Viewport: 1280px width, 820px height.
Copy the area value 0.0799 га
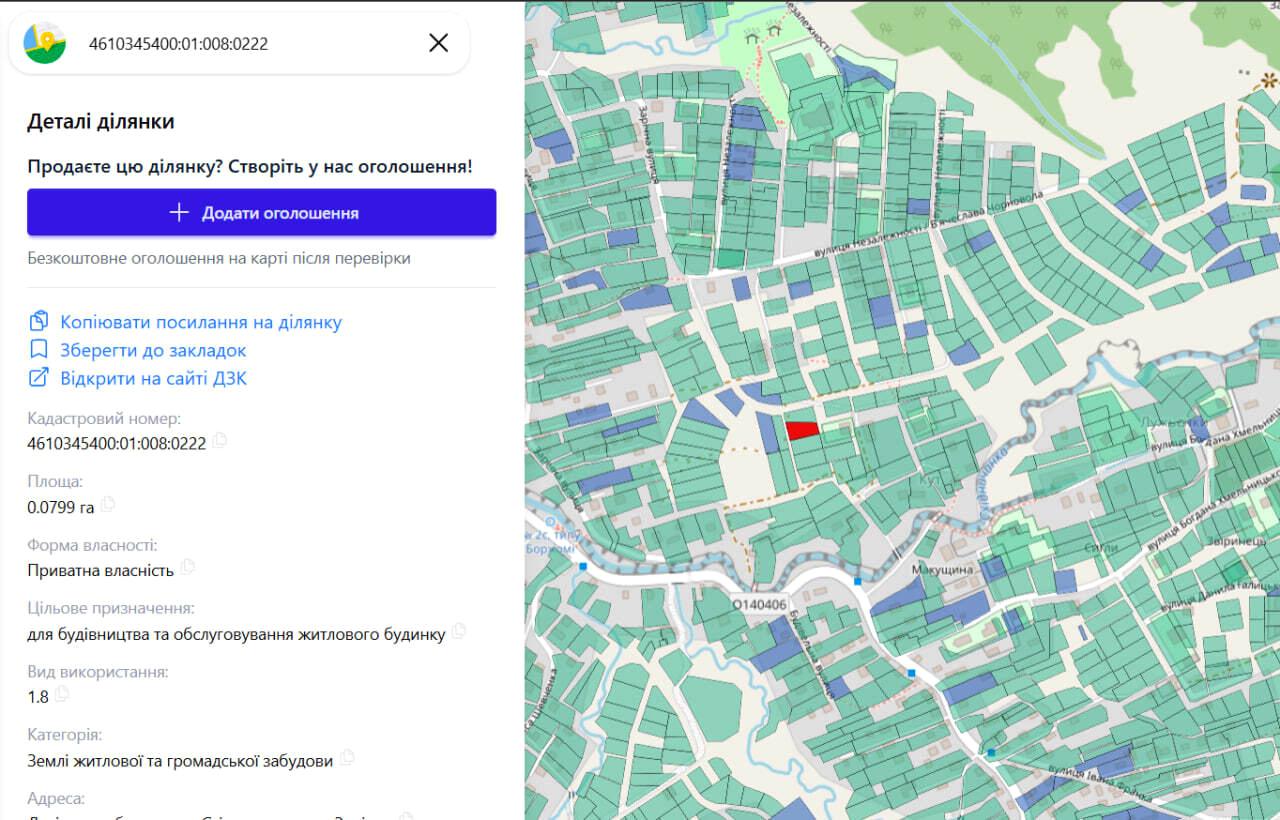[108, 504]
